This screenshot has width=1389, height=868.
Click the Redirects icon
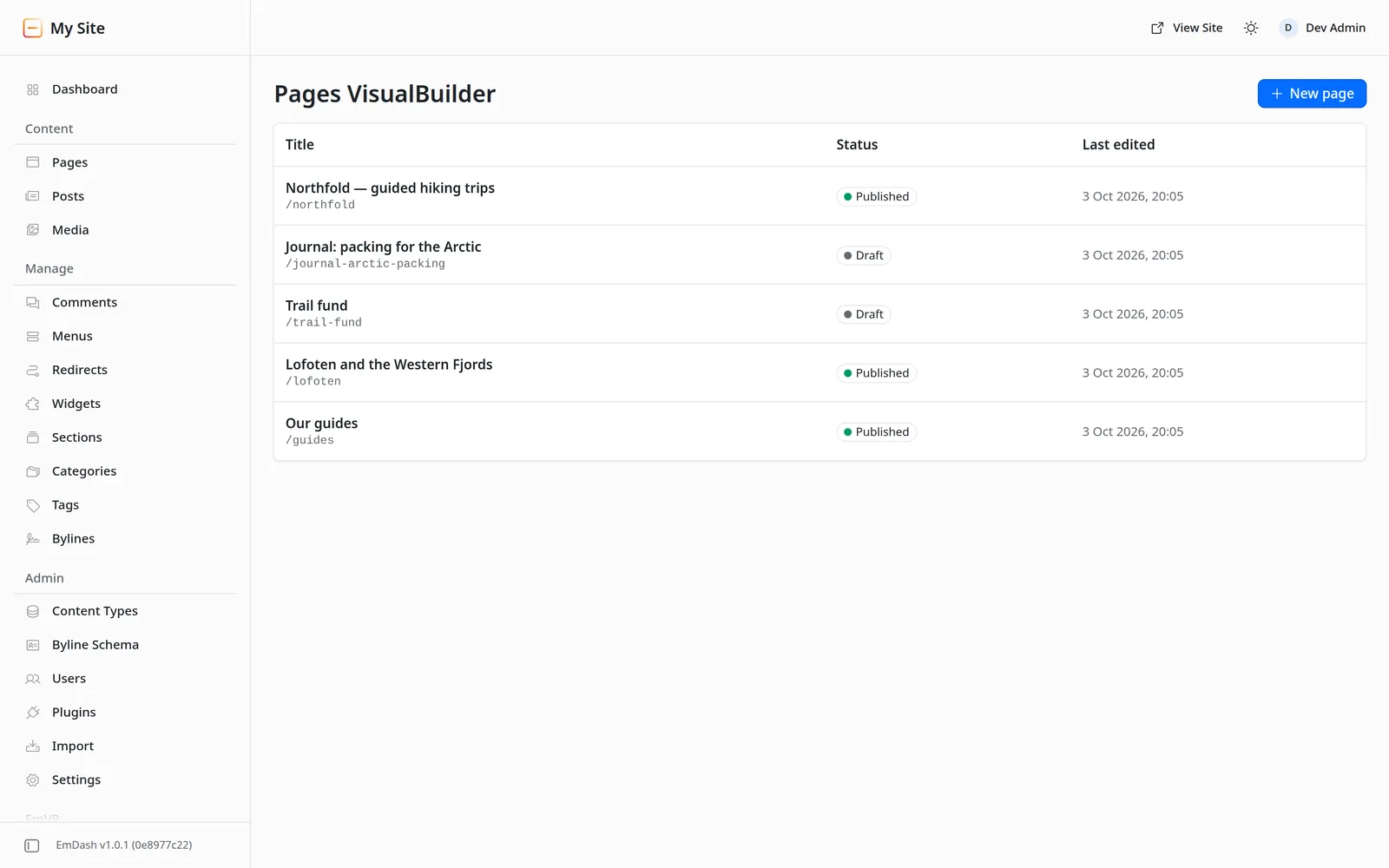33,370
